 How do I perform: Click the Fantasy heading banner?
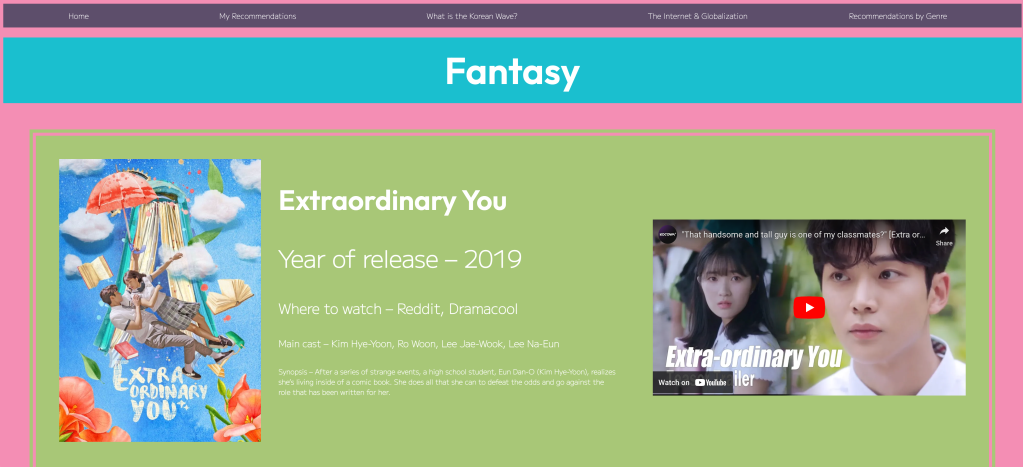512,71
